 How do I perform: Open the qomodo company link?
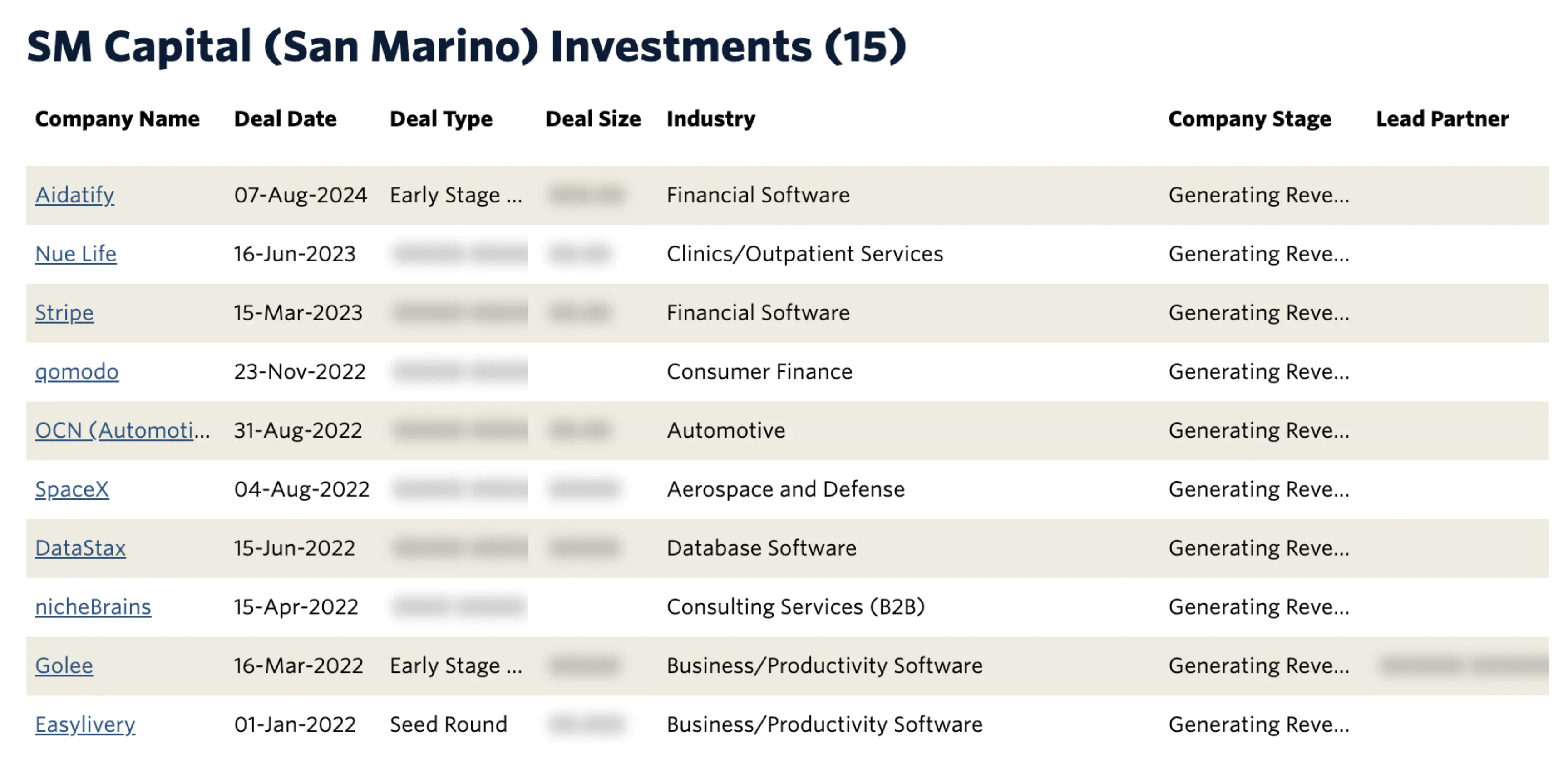pyautogui.click(x=77, y=371)
